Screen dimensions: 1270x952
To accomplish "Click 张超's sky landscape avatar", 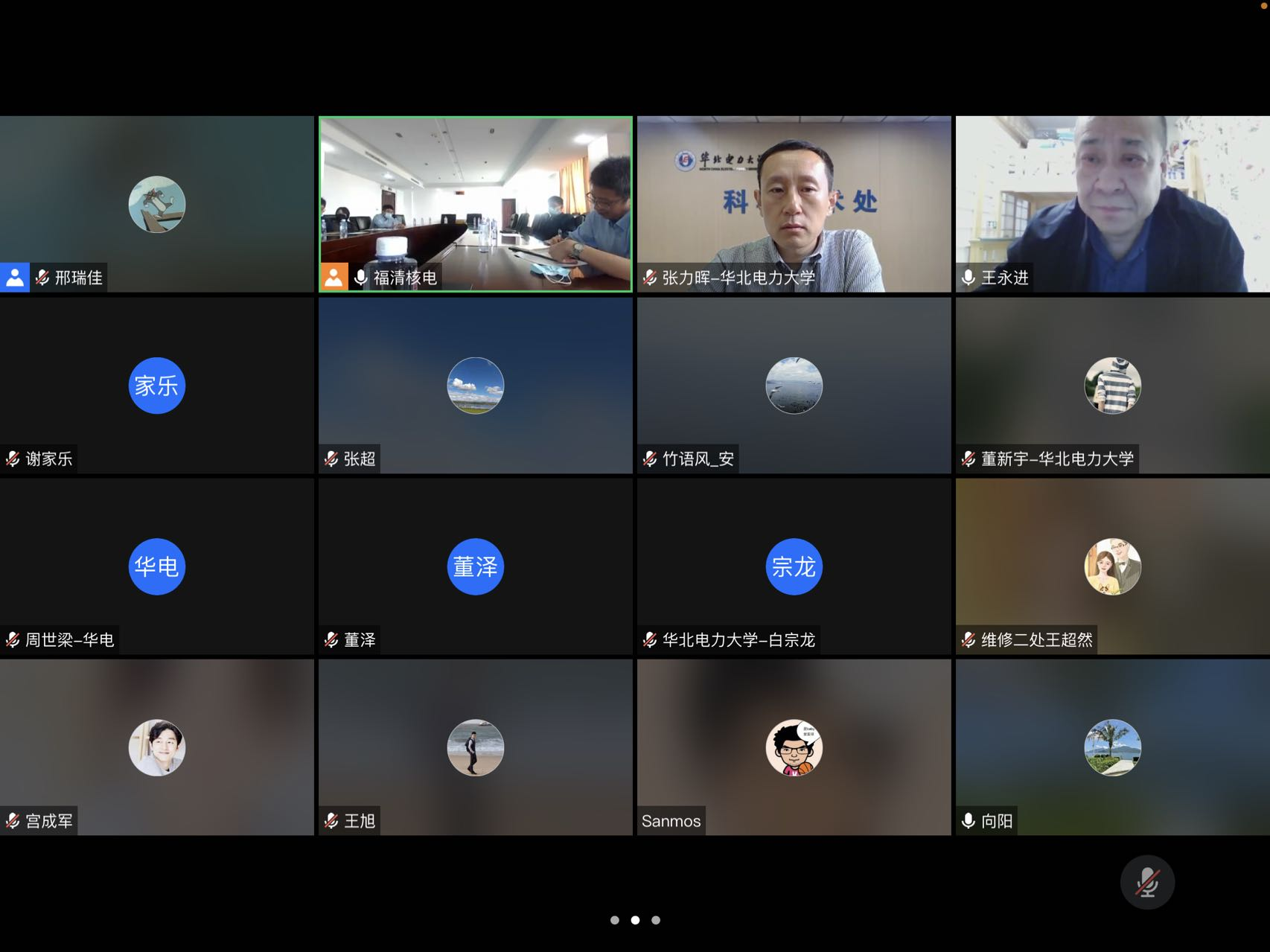I will coord(475,386).
